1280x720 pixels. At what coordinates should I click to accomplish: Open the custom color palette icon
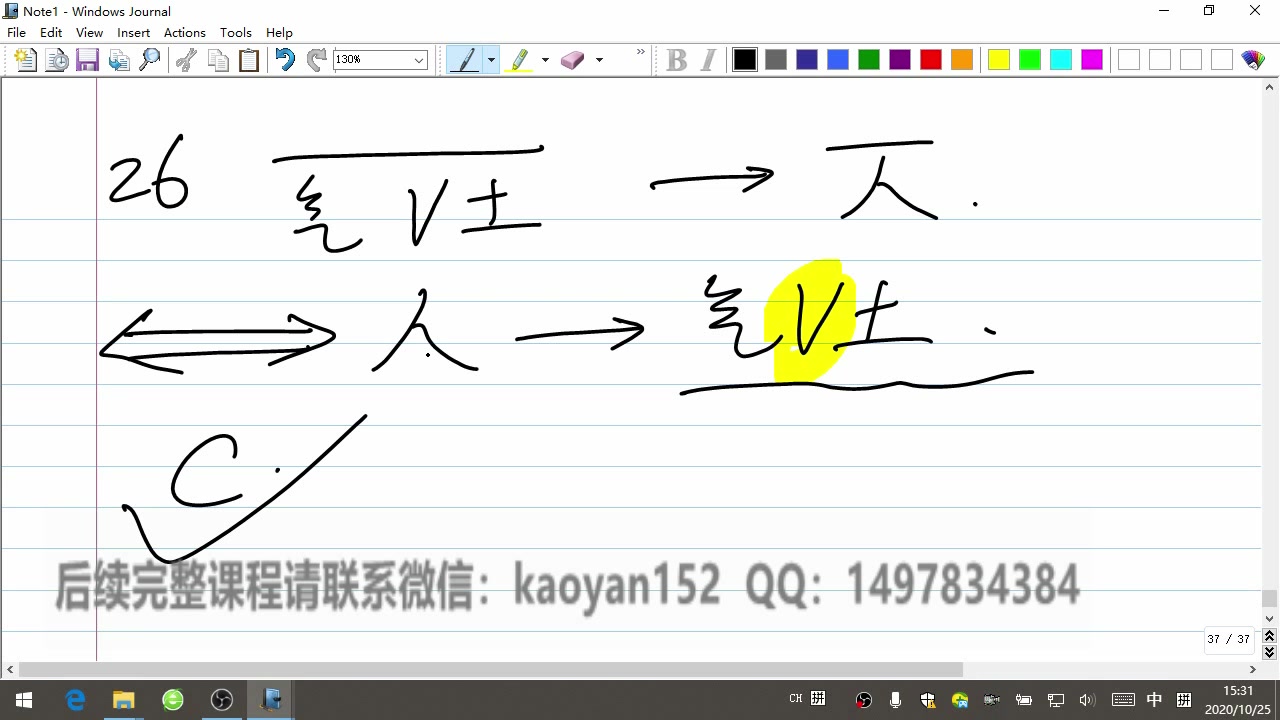[x=1253, y=60]
